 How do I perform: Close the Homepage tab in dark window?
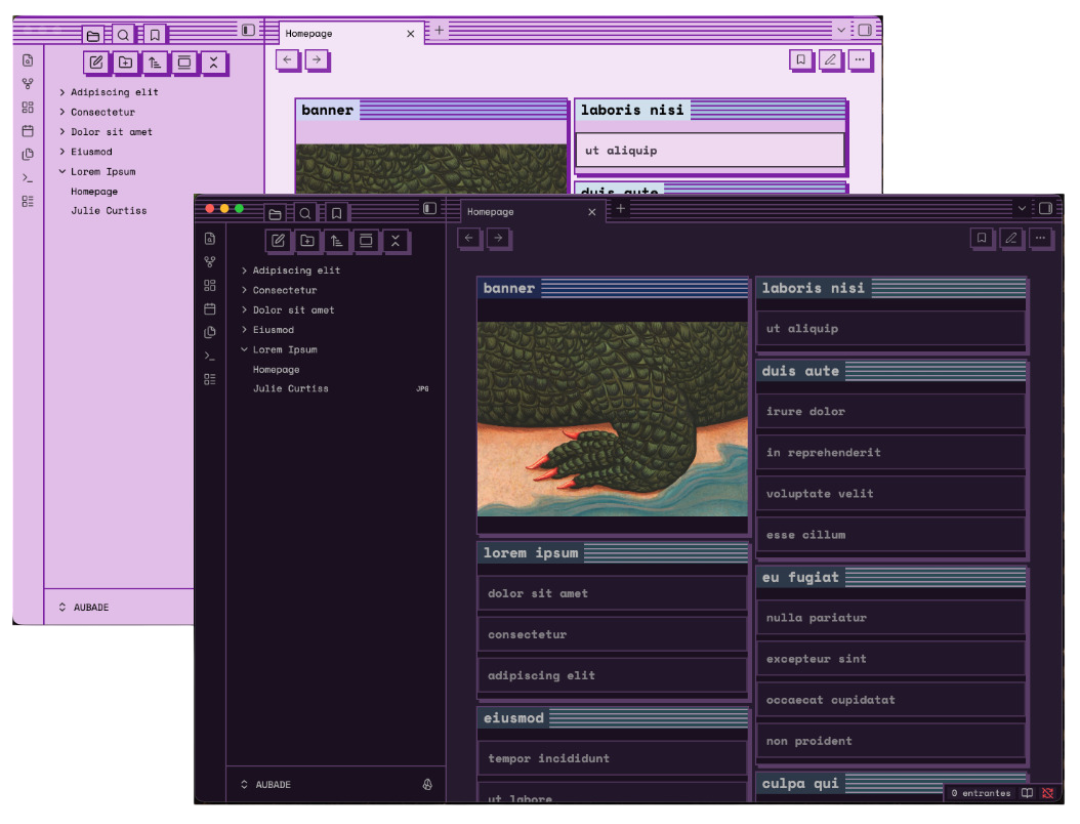(592, 212)
